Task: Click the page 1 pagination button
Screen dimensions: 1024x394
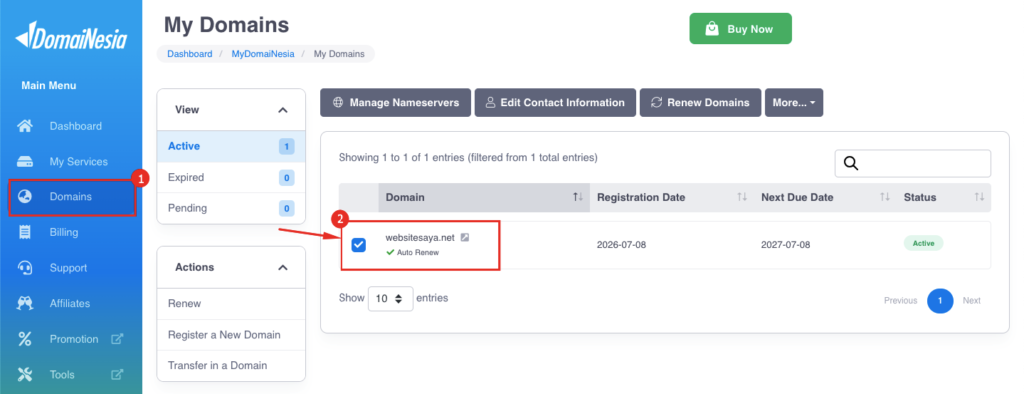Action: click(940, 301)
